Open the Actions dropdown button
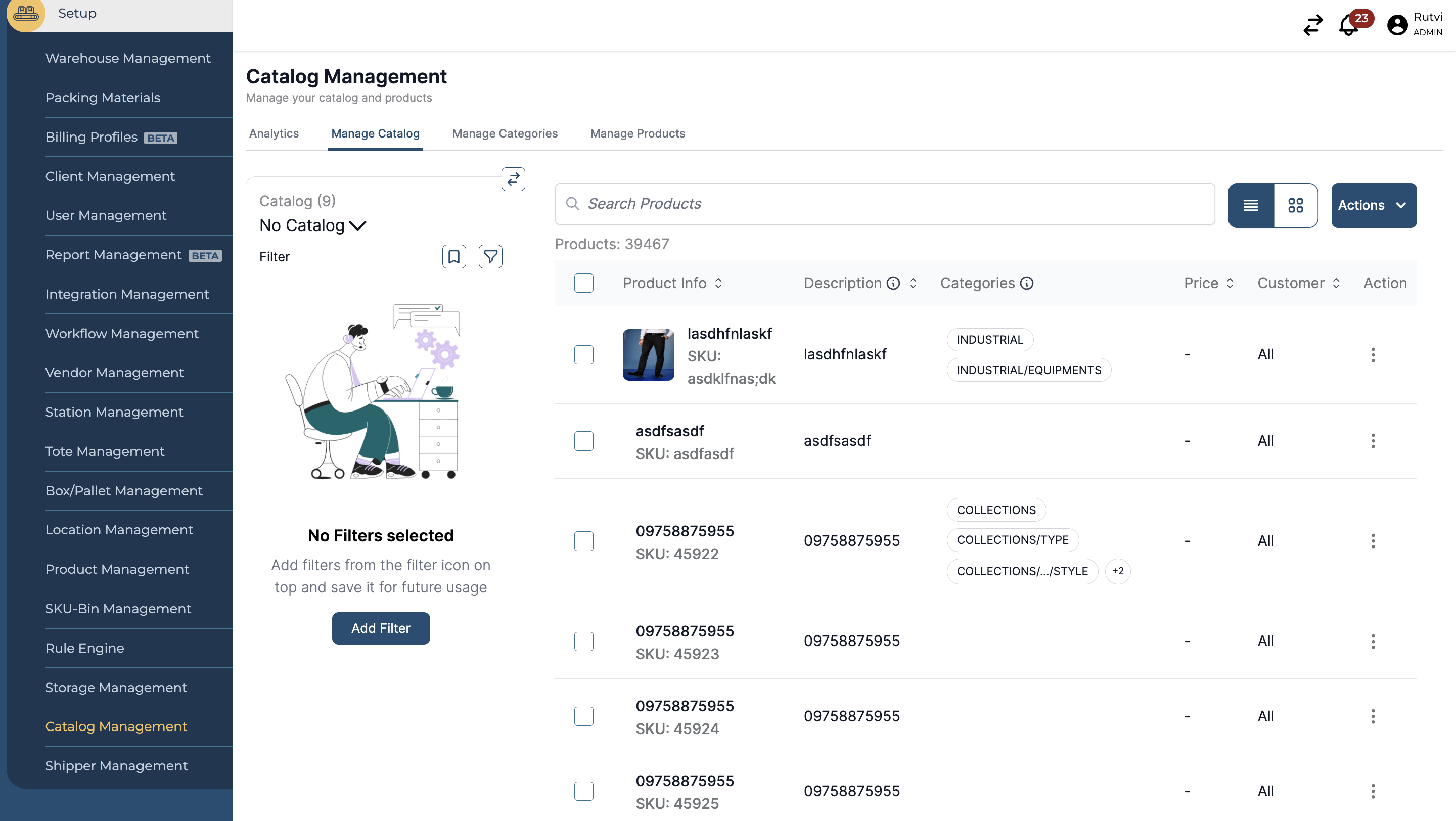The height and width of the screenshot is (821, 1456). pos(1373,205)
